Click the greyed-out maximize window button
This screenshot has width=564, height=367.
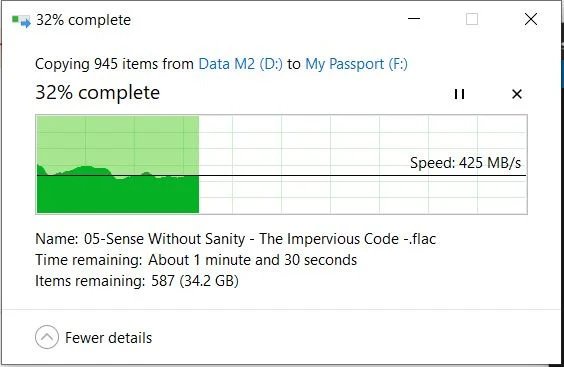472,19
